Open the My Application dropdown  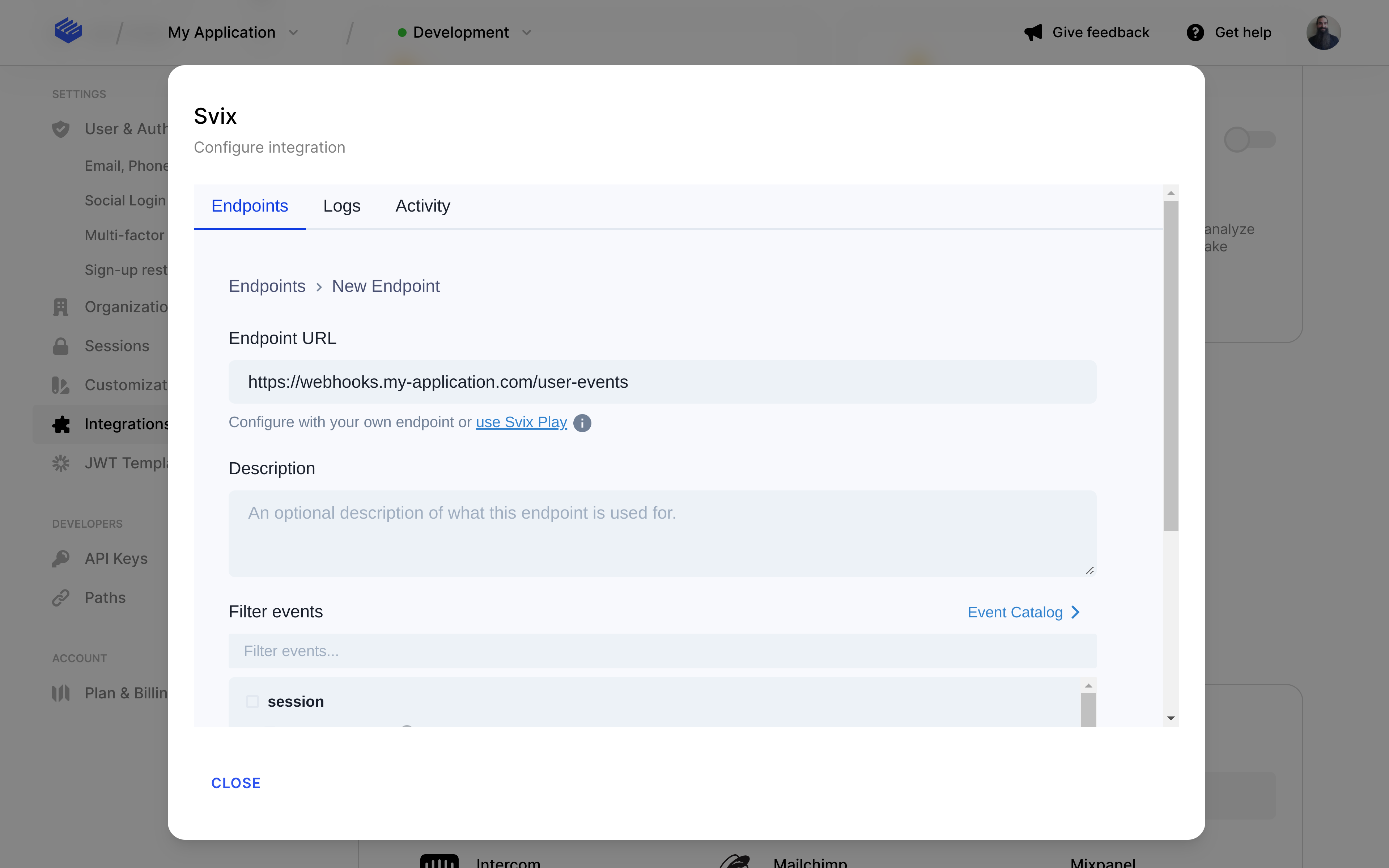click(x=233, y=33)
